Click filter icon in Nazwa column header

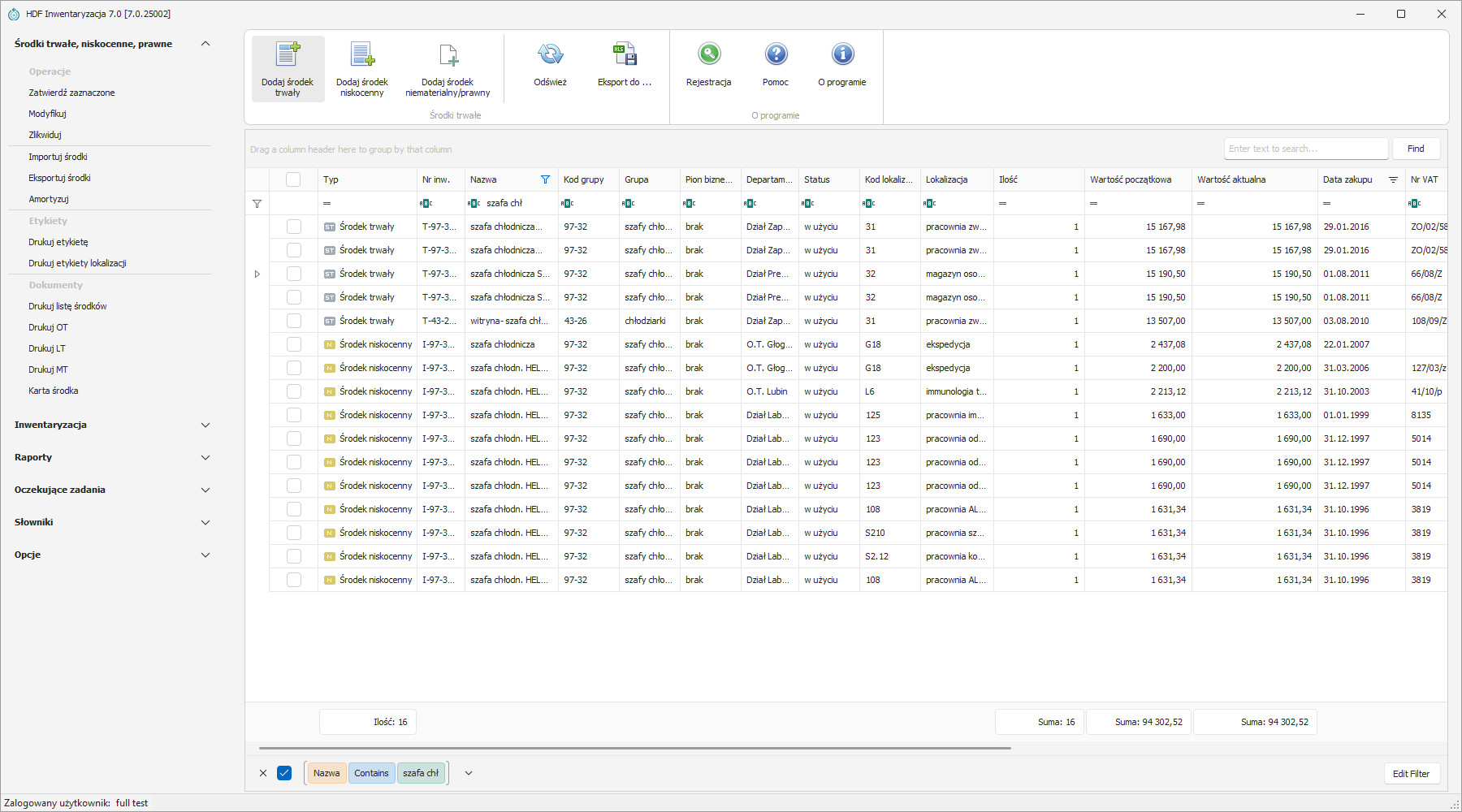point(545,179)
